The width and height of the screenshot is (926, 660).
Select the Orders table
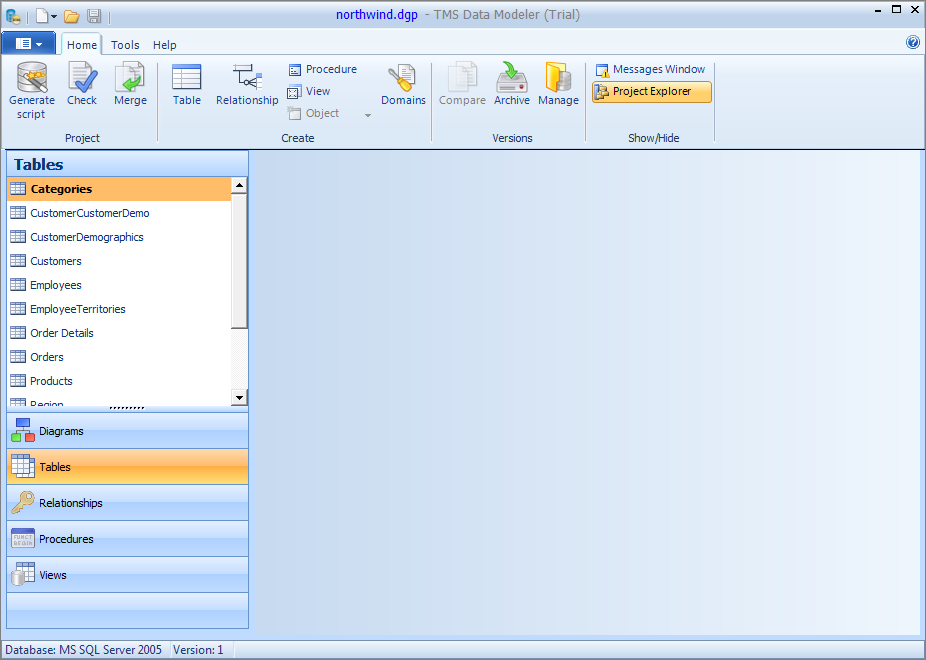119,357
